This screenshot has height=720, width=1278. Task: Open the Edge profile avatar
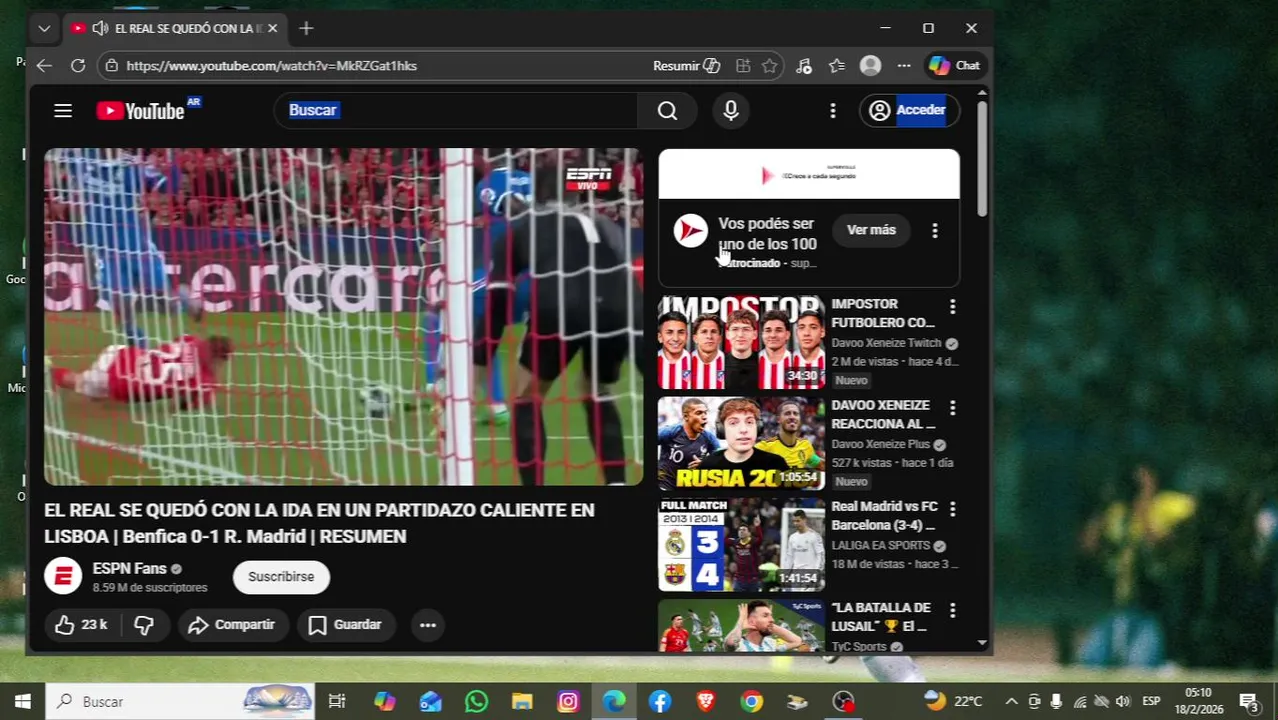[870, 66]
